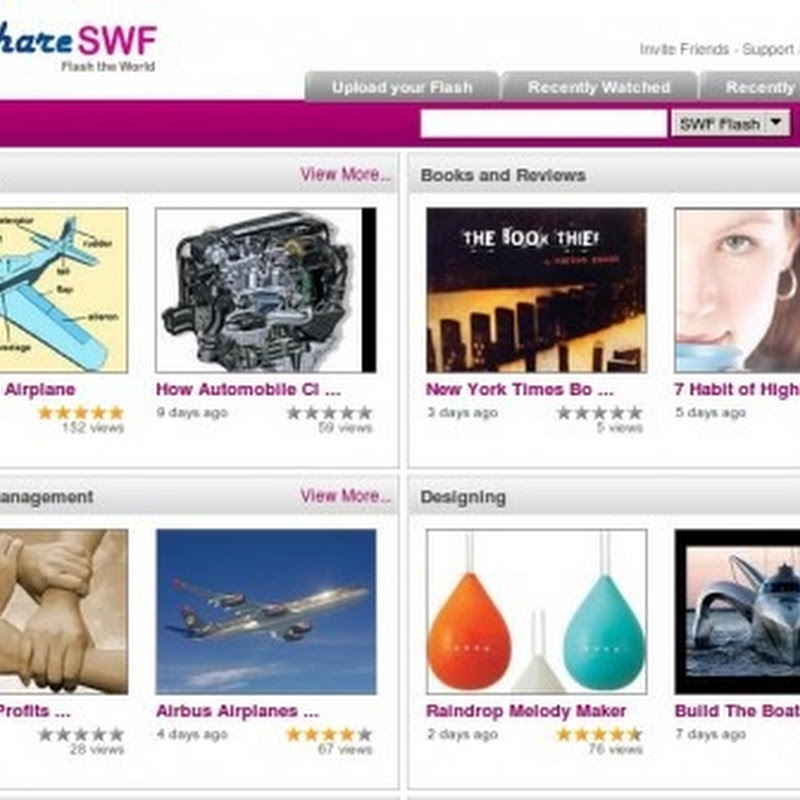Rate New York Times Bo stars
800x800 pixels.
pyautogui.click(x=599, y=412)
